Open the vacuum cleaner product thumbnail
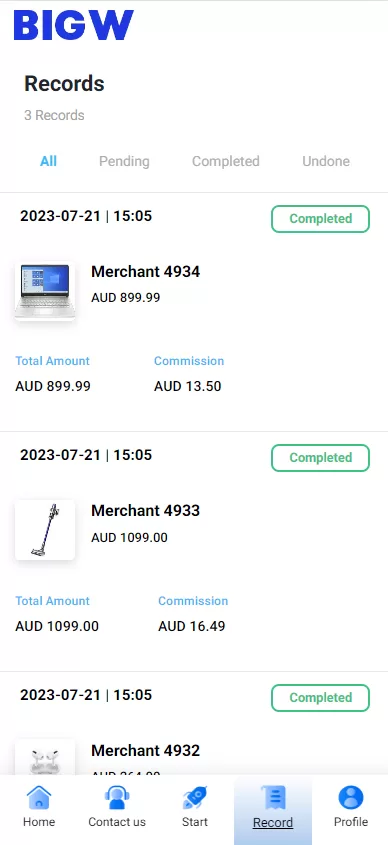 (45, 530)
